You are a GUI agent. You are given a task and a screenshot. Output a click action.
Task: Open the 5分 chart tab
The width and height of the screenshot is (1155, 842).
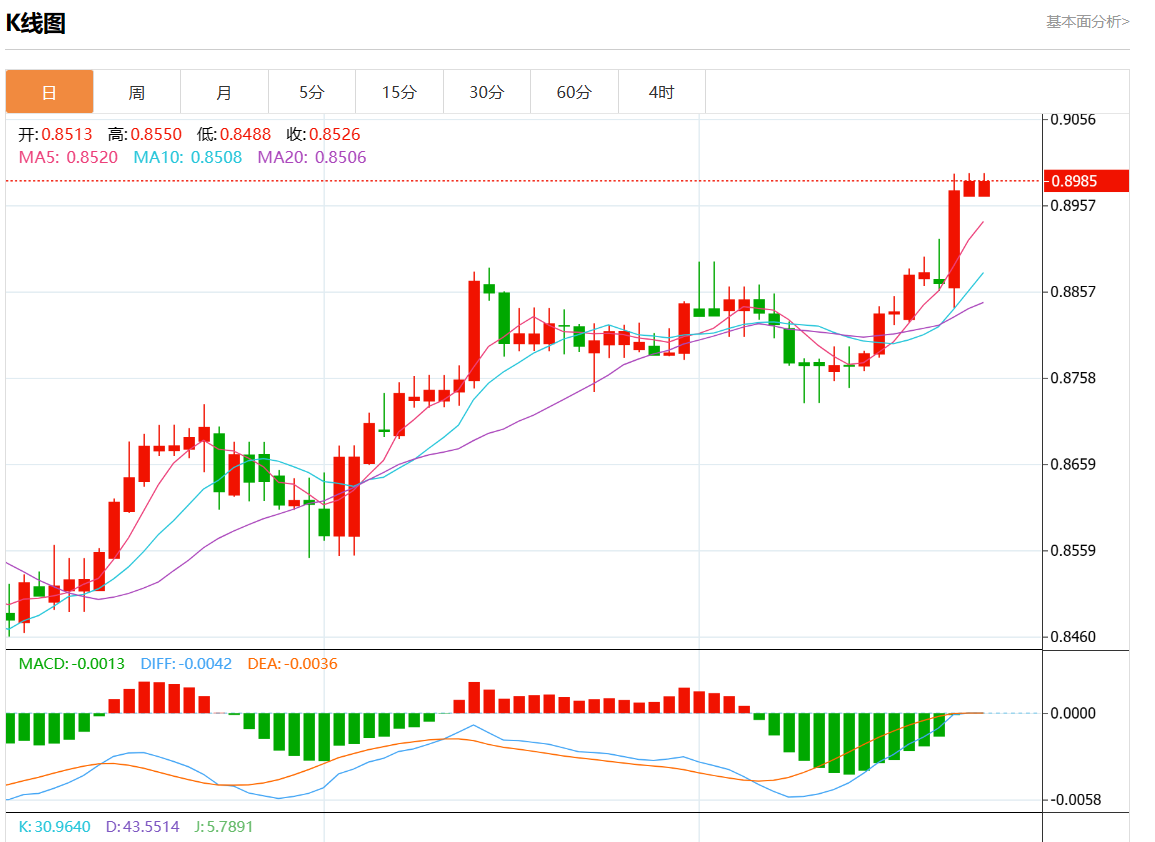coord(312,92)
